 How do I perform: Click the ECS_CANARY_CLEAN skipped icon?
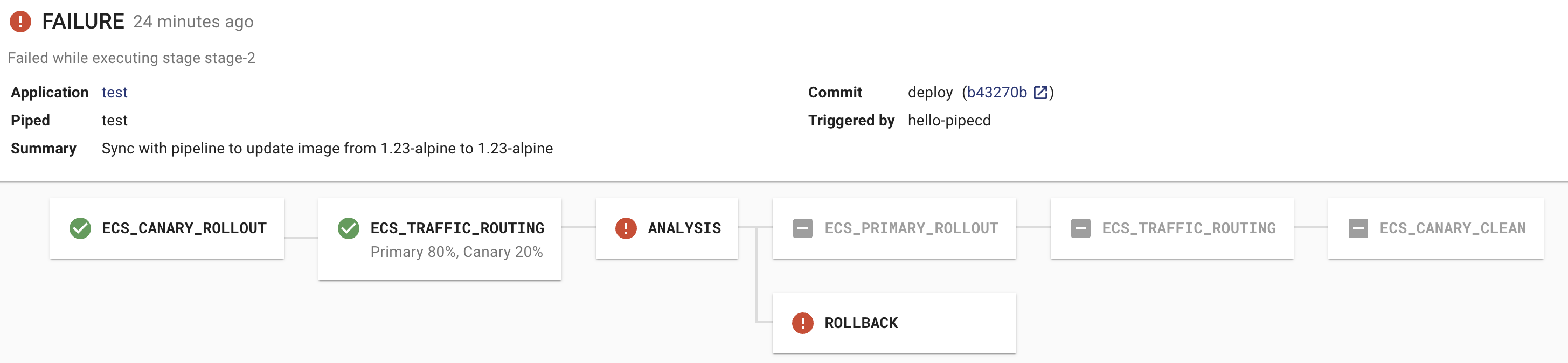(1358, 228)
